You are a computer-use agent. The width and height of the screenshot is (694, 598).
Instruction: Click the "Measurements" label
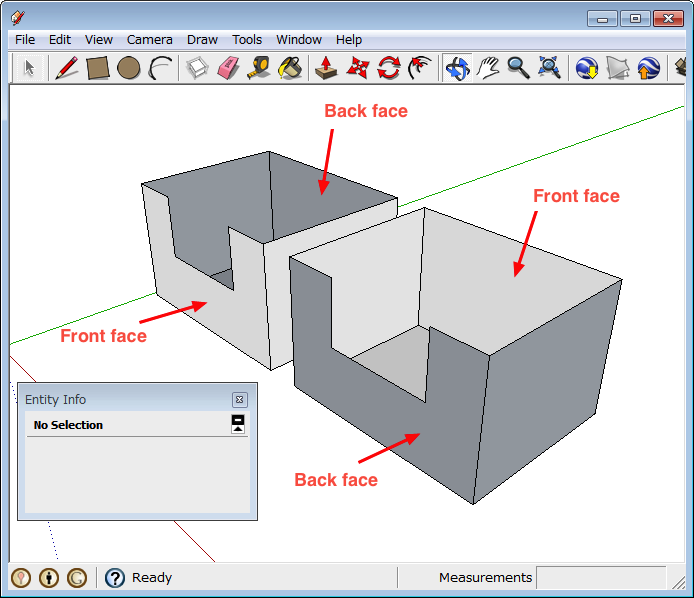pos(485,578)
